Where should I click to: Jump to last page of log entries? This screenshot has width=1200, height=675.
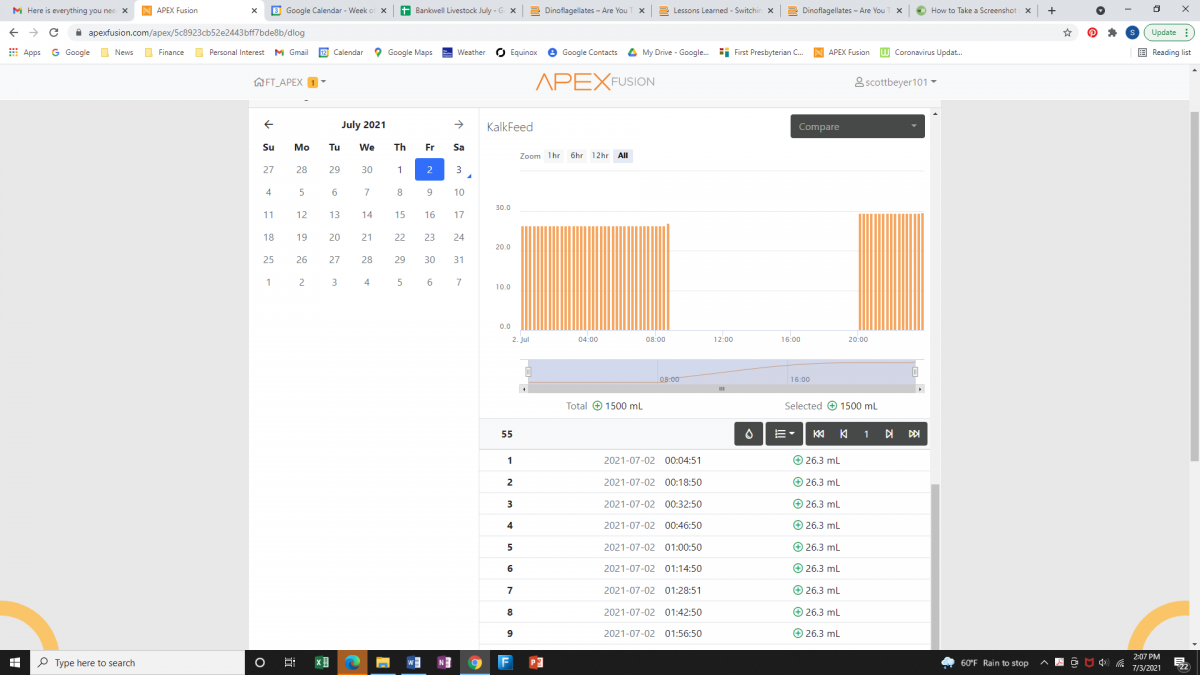click(x=914, y=434)
